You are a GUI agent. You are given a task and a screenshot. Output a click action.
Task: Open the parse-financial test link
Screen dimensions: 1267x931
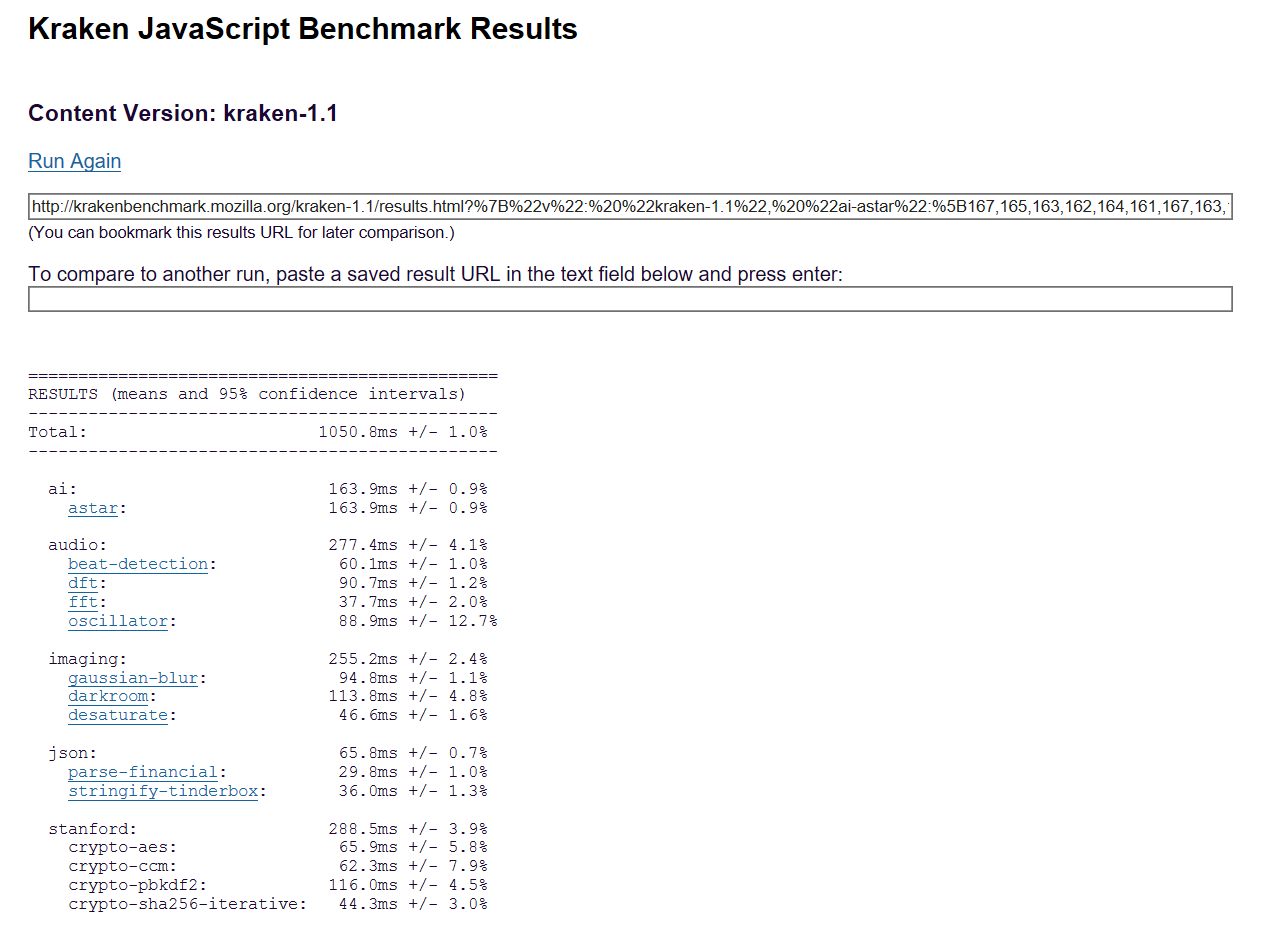[143, 772]
